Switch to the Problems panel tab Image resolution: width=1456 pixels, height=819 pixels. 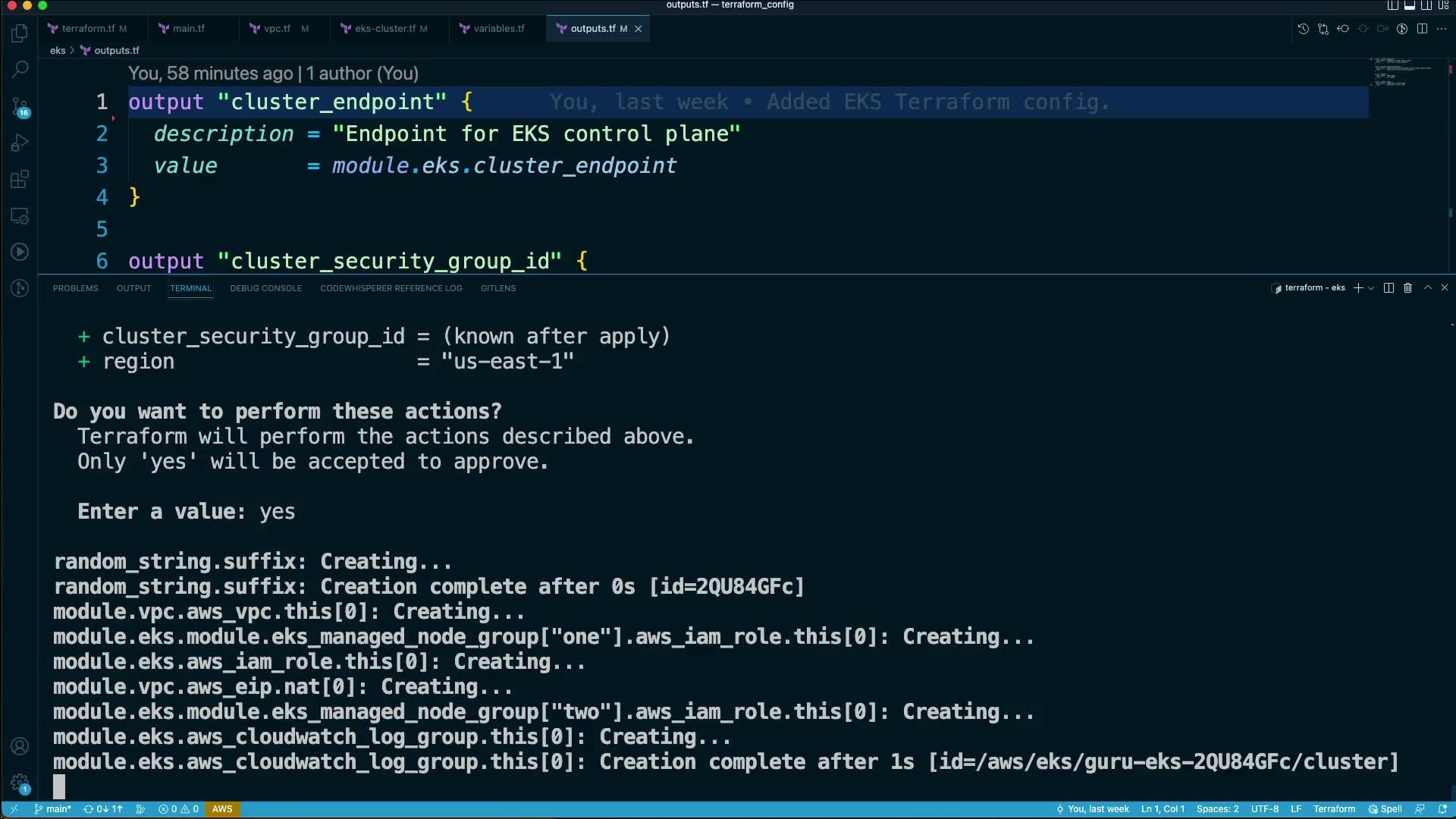coord(75,288)
